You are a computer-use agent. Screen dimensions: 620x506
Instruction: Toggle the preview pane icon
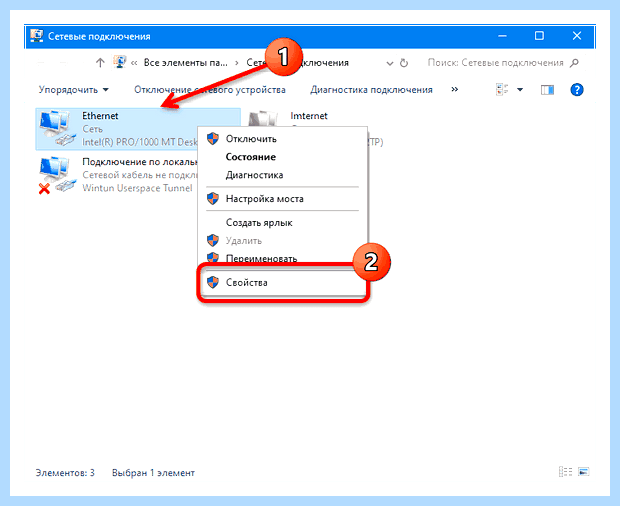(x=547, y=90)
